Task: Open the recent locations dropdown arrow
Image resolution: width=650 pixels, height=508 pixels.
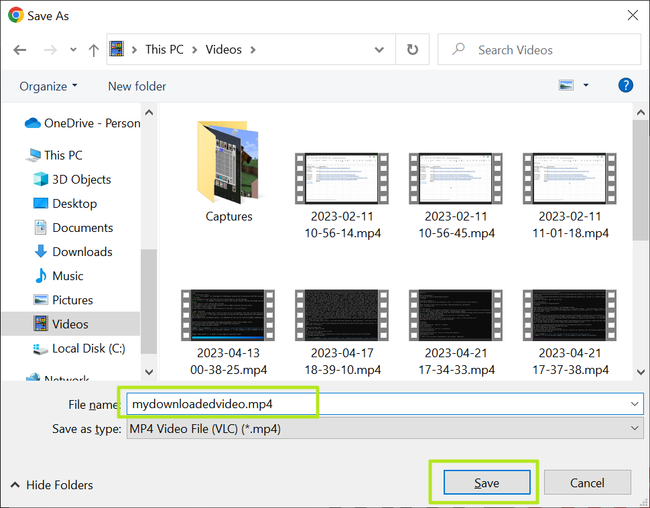Action: click(x=73, y=50)
